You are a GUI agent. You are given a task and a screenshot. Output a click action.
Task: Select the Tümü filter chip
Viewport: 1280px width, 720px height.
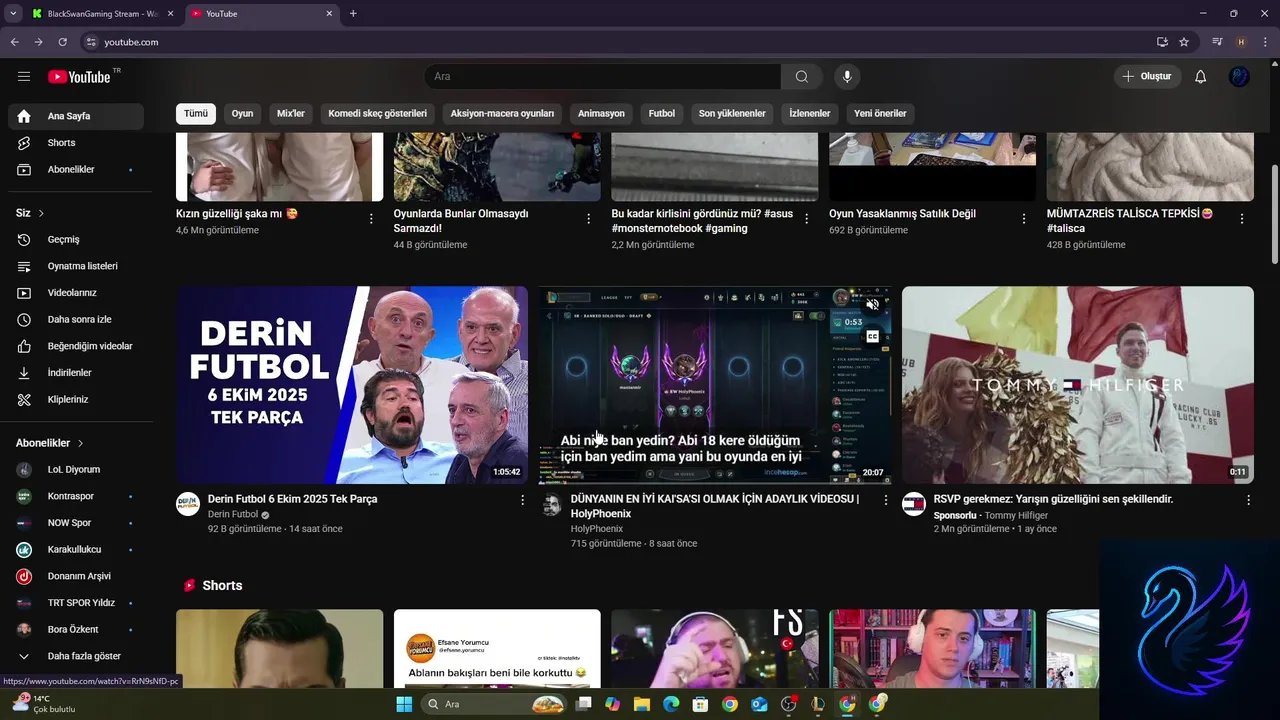196,114
